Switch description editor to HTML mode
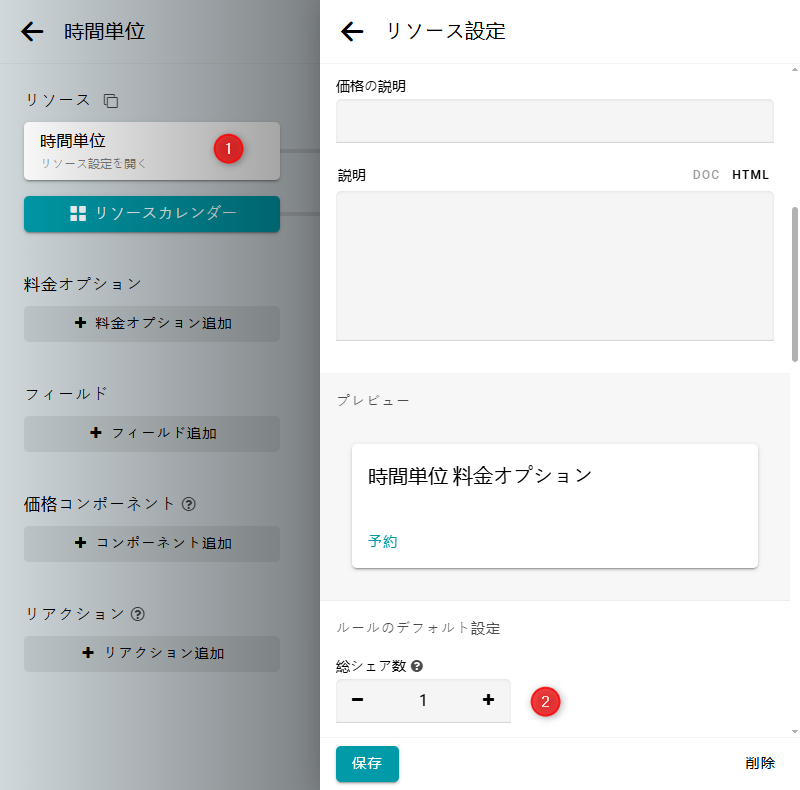The width and height of the screenshot is (800, 790). click(x=750, y=175)
